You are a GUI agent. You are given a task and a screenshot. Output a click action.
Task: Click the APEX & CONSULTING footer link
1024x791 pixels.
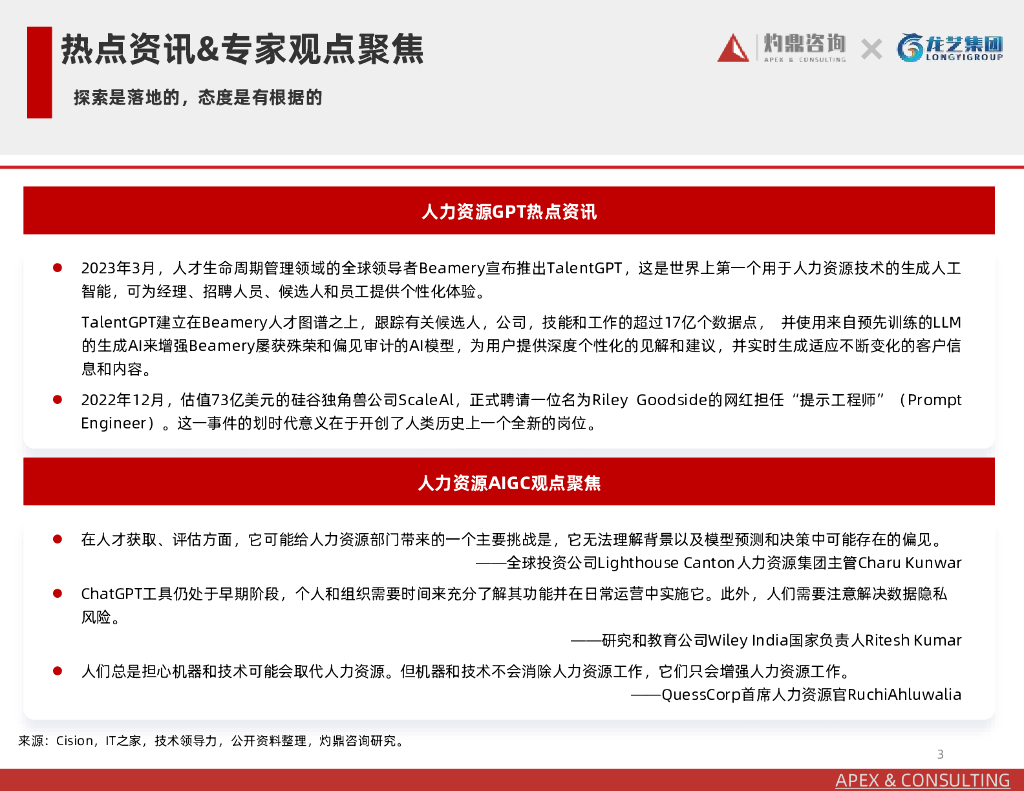922,780
